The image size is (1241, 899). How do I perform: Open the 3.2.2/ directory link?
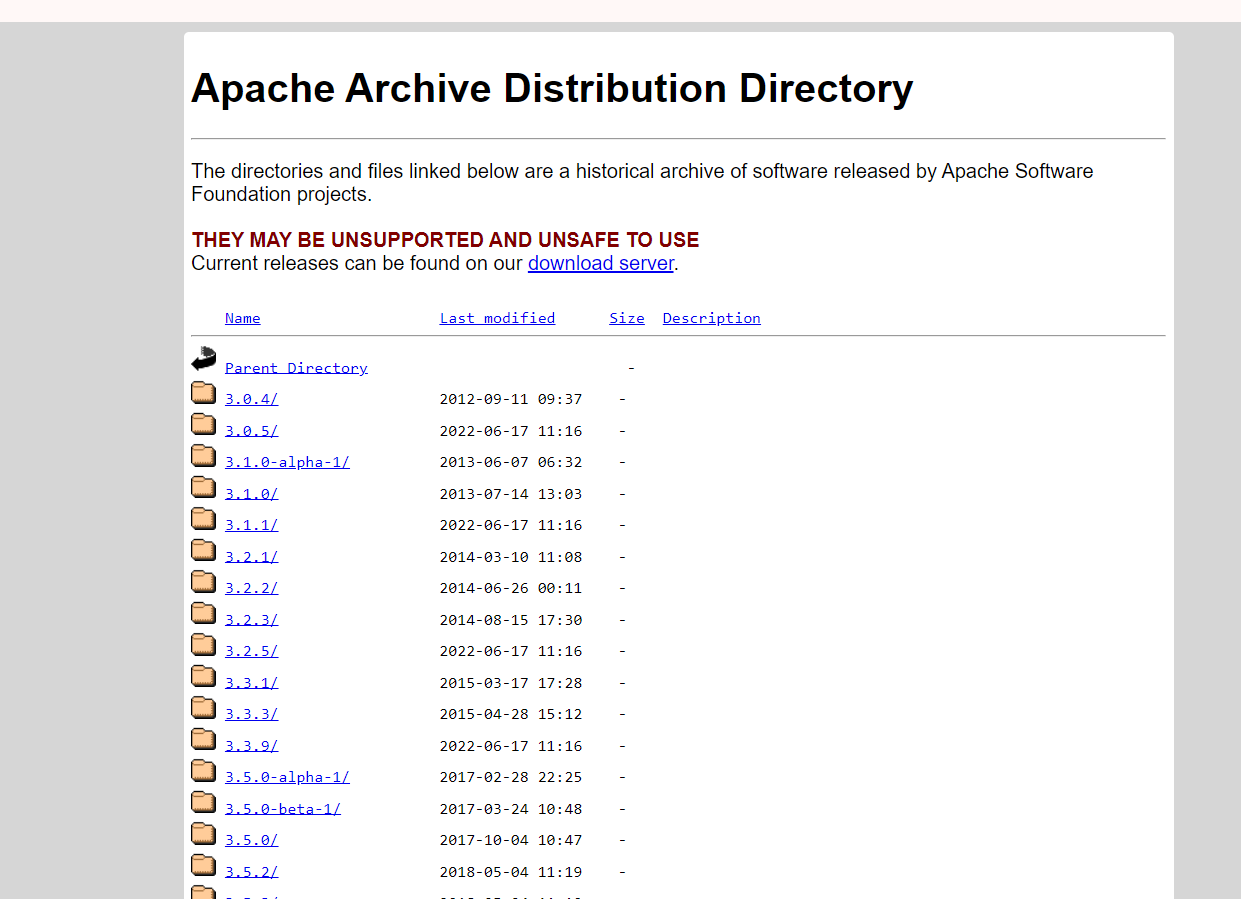[251, 588]
